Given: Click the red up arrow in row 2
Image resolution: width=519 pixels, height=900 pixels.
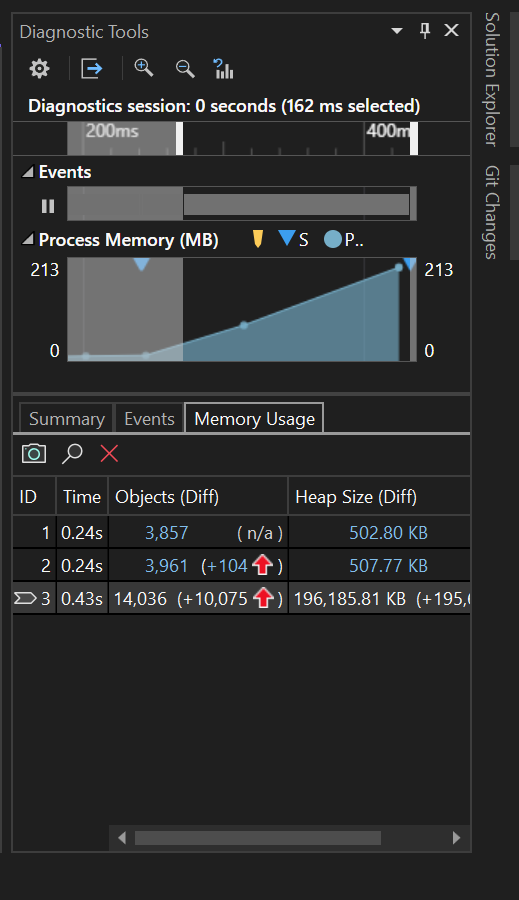Looking at the screenshot, I should pos(263,565).
